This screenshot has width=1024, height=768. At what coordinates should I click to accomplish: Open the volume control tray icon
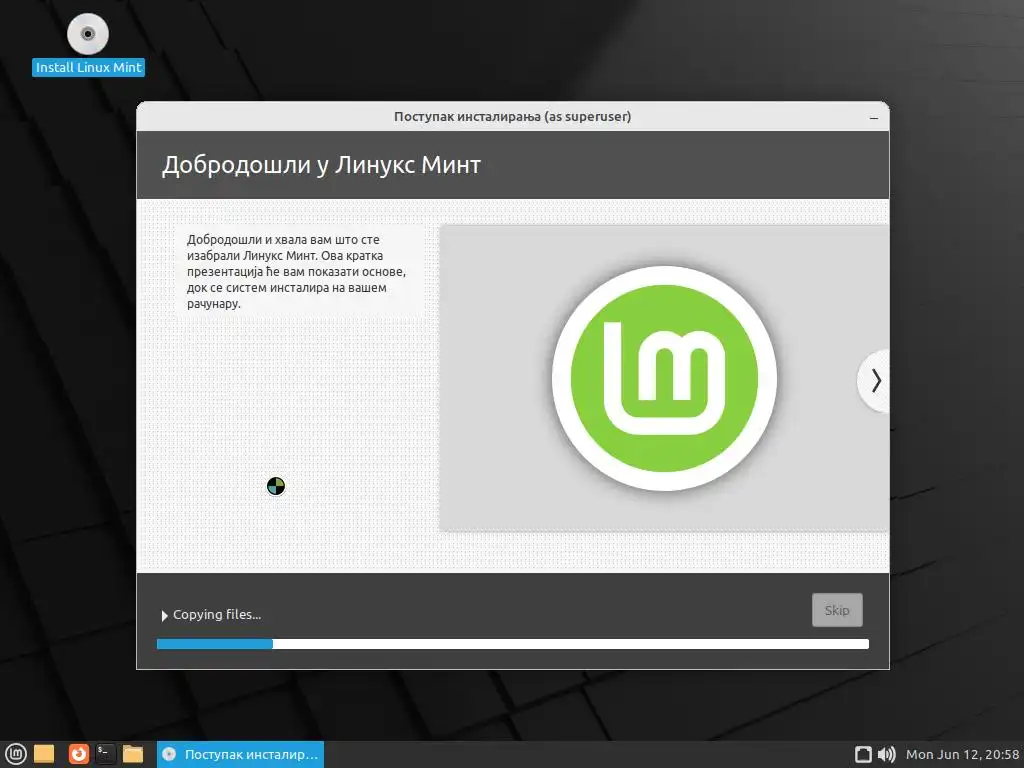click(x=886, y=754)
